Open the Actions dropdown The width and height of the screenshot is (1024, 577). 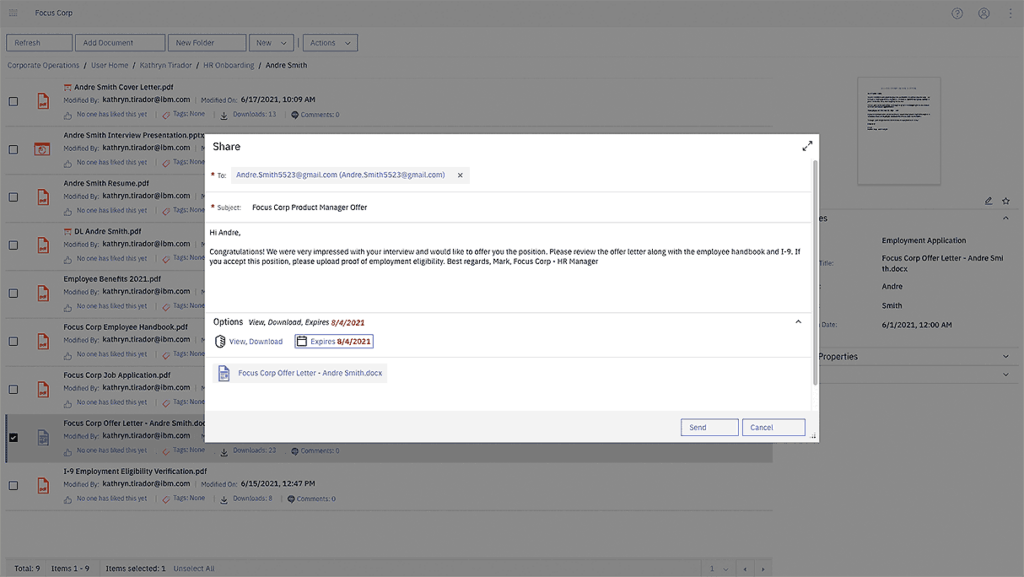pyautogui.click(x=330, y=43)
